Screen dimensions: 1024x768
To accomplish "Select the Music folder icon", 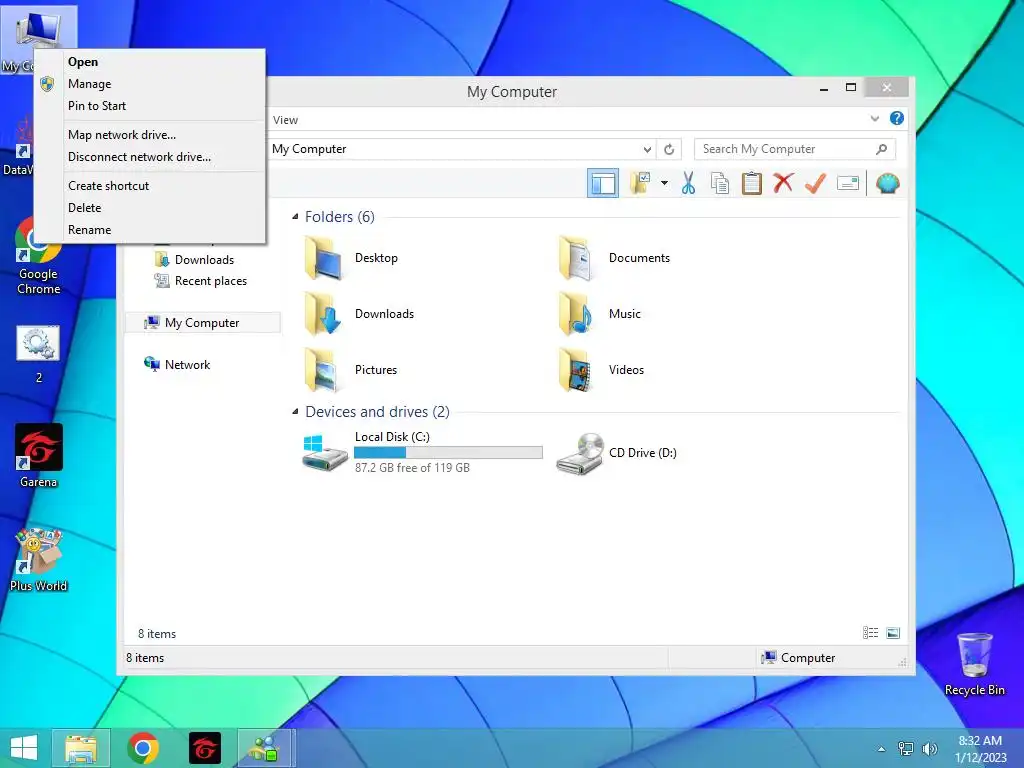I will click(x=577, y=314).
